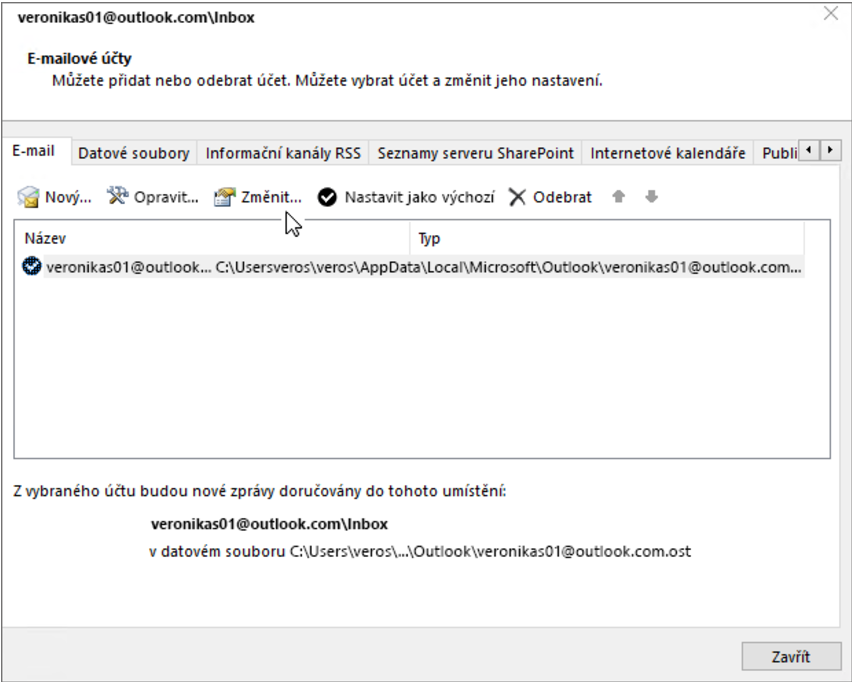Image resolution: width=852 pixels, height=682 pixels.
Task: Click the Změnit account icon
Action: [224, 197]
